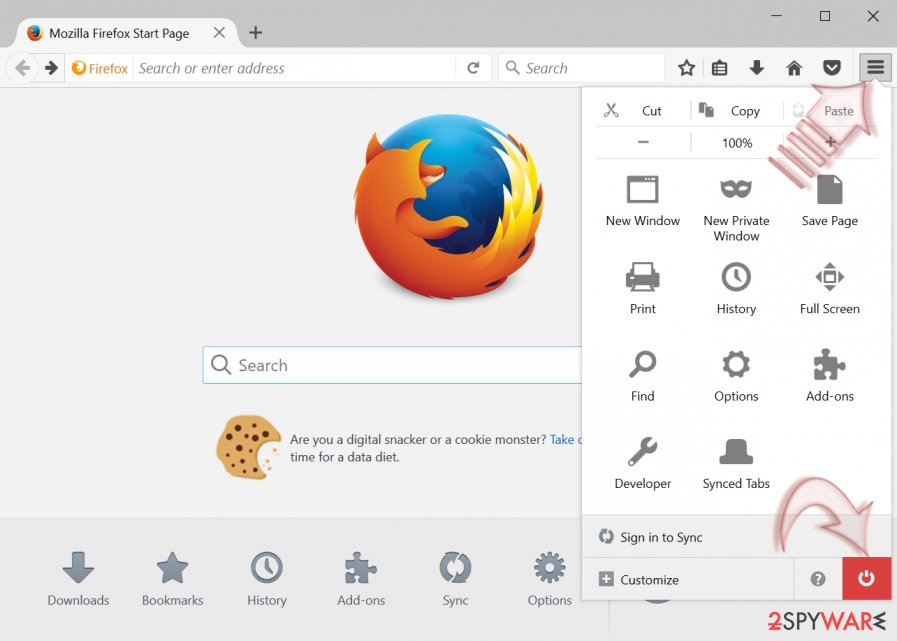Open Synced Tabs
The image size is (897, 641).
click(736, 464)
